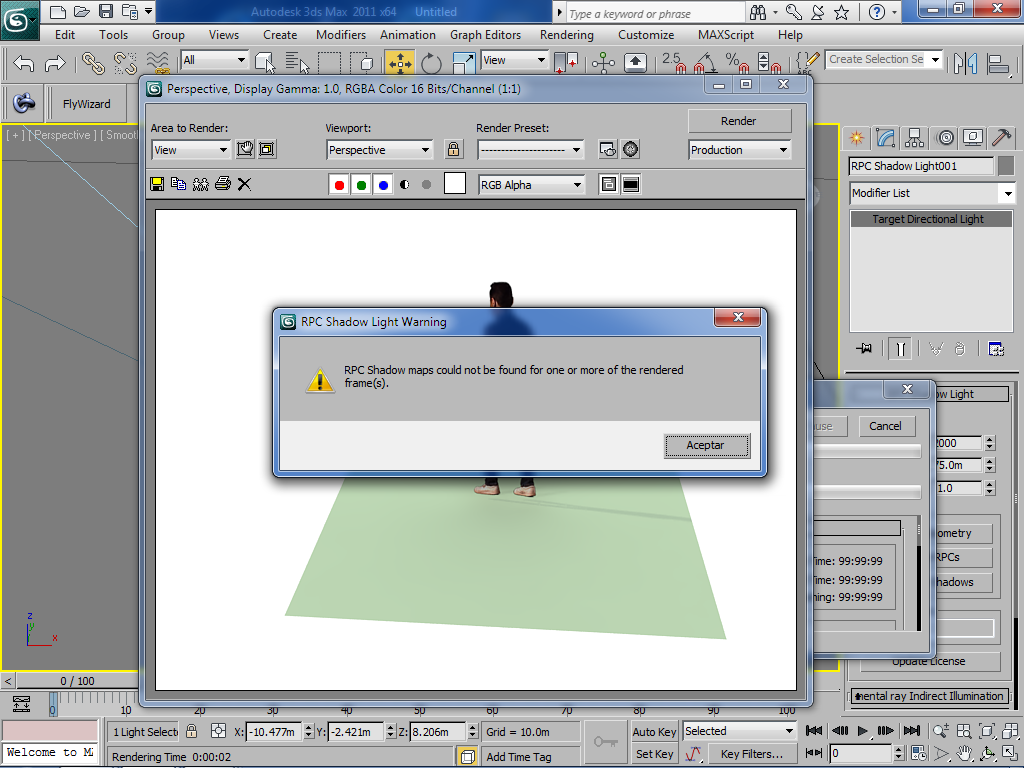Click Aceptar in the warning dialog
The height and width of the screenshot is (768, 1024).
click(x=706, y=445)
